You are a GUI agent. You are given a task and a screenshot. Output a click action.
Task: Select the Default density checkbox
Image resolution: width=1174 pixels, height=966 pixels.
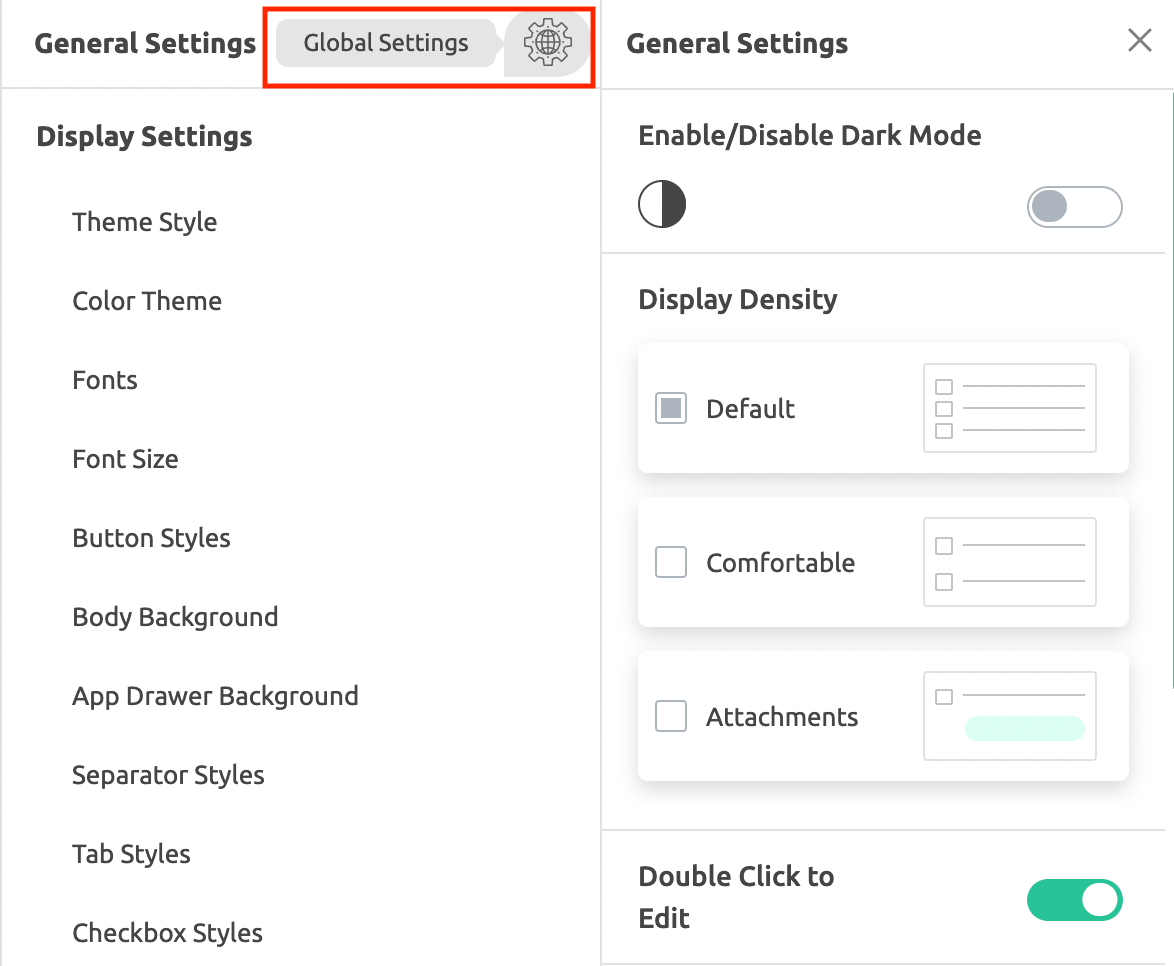[x=671, y=408]
